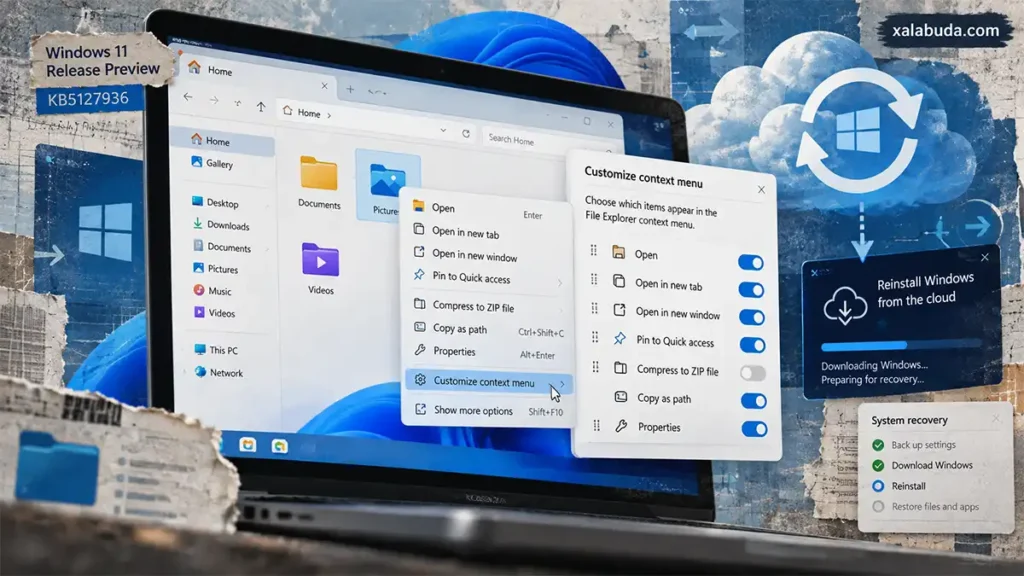Select Customize context menu entry
Screen dimensions: 1024x576
[x=488, y=382]
